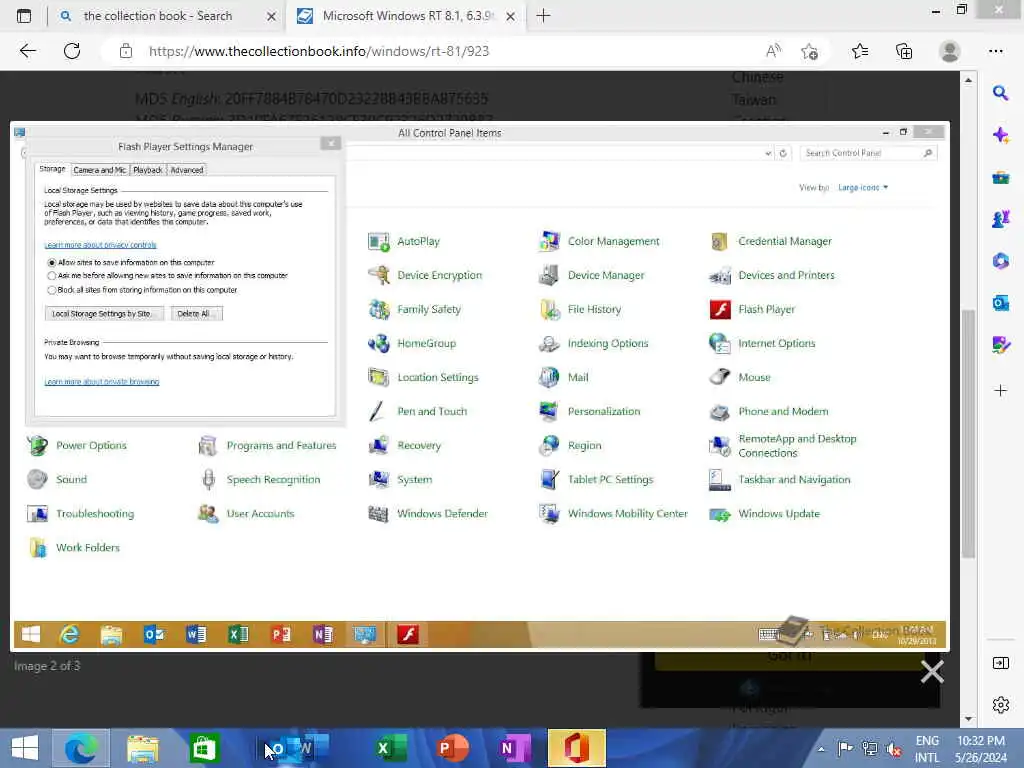
Task: Open File Explorer from host taskbar
Action: coord(143,748)
